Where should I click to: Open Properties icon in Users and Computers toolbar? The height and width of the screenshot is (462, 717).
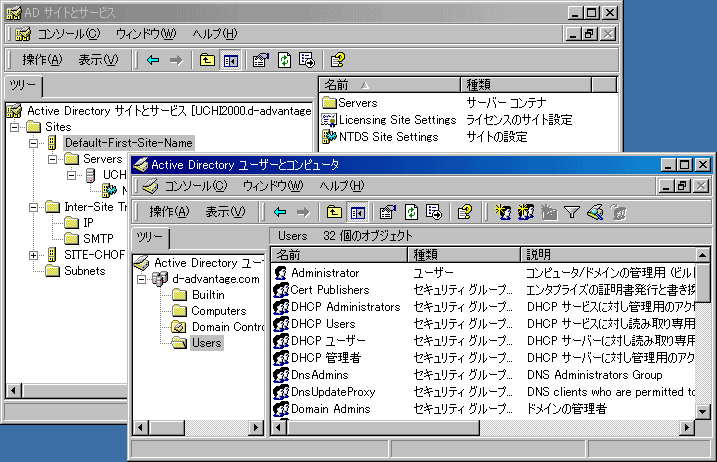pyautogui.click(x=388, y=212)
